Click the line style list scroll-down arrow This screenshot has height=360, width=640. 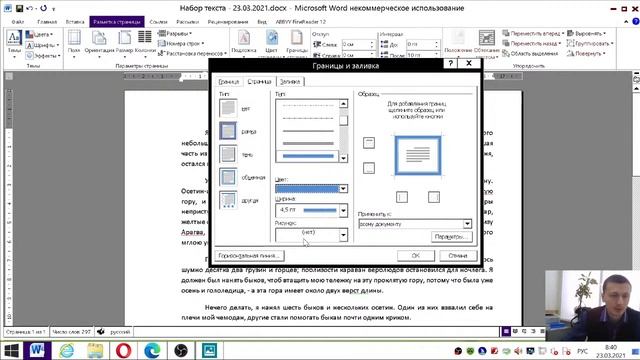[x=343, y=158]
